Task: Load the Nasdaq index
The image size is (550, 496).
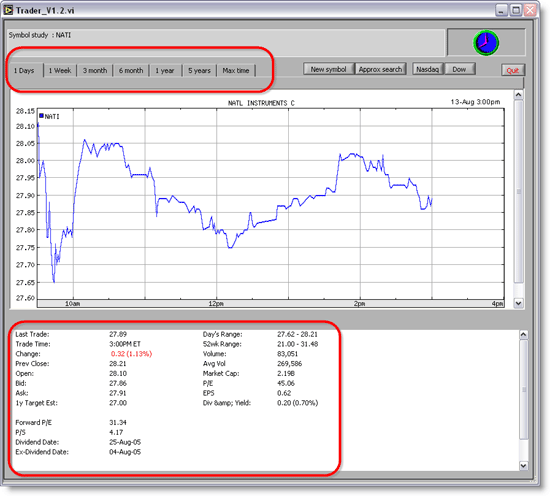Action: pyautogui.click(x=428, y=69)
